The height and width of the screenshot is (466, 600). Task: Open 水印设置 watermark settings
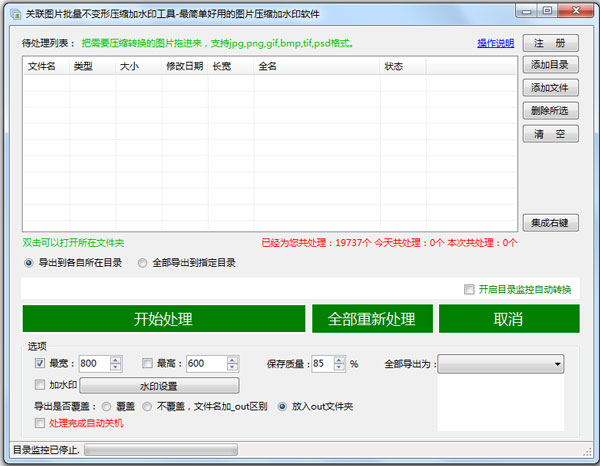(159, 385)
